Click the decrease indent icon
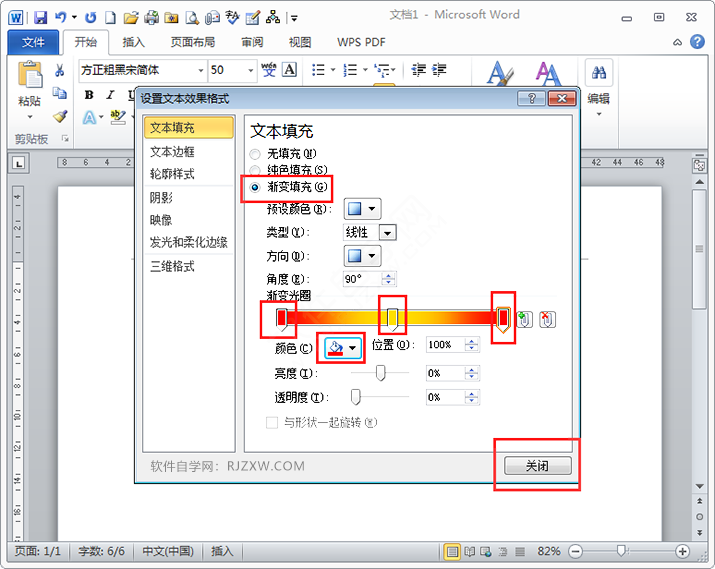The width and height of the screenshot is (715, 569). pyautogui.click(x=418, y=70)
